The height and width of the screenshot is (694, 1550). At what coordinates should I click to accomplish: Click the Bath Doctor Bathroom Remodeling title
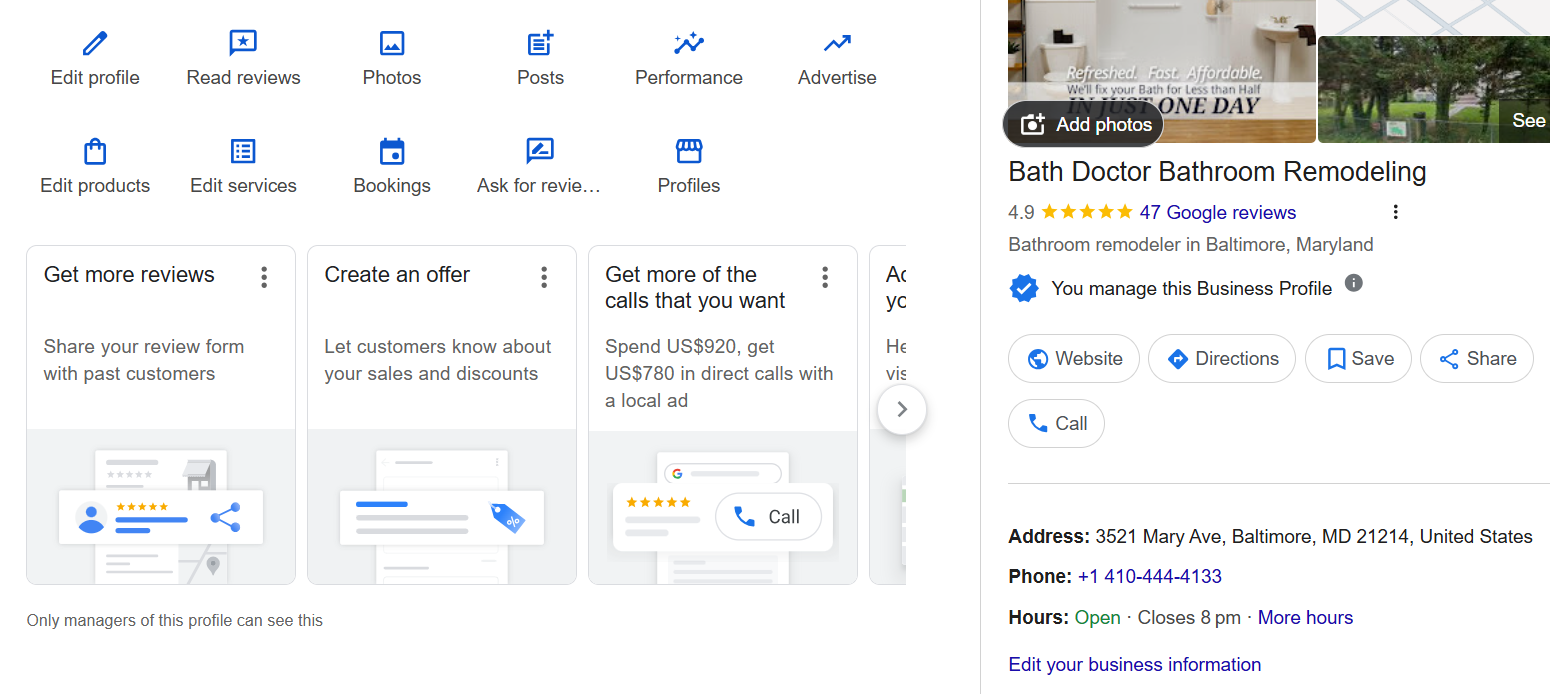pyautogui.click(x=1217, y=172)
